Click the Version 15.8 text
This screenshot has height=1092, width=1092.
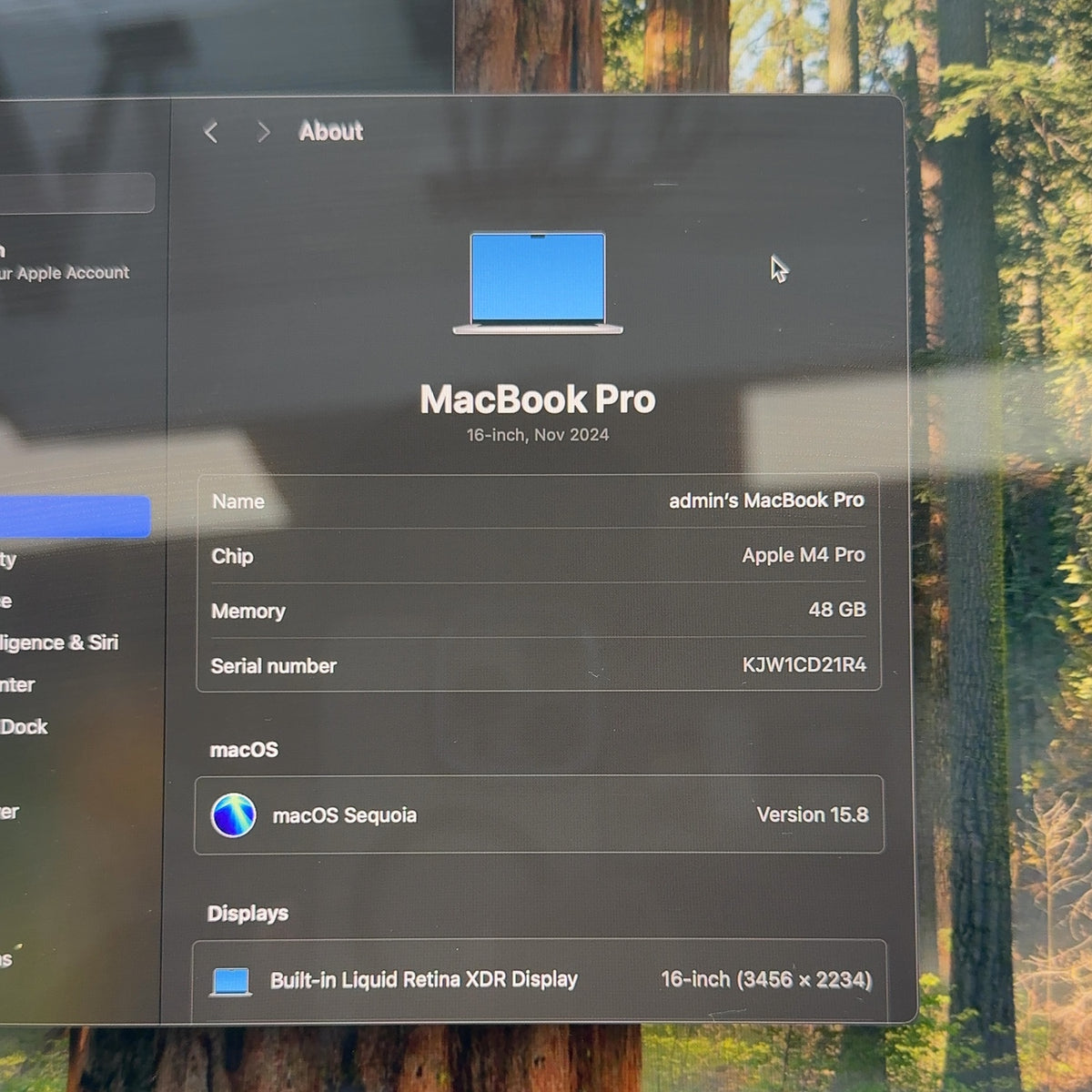click(813, 814)
